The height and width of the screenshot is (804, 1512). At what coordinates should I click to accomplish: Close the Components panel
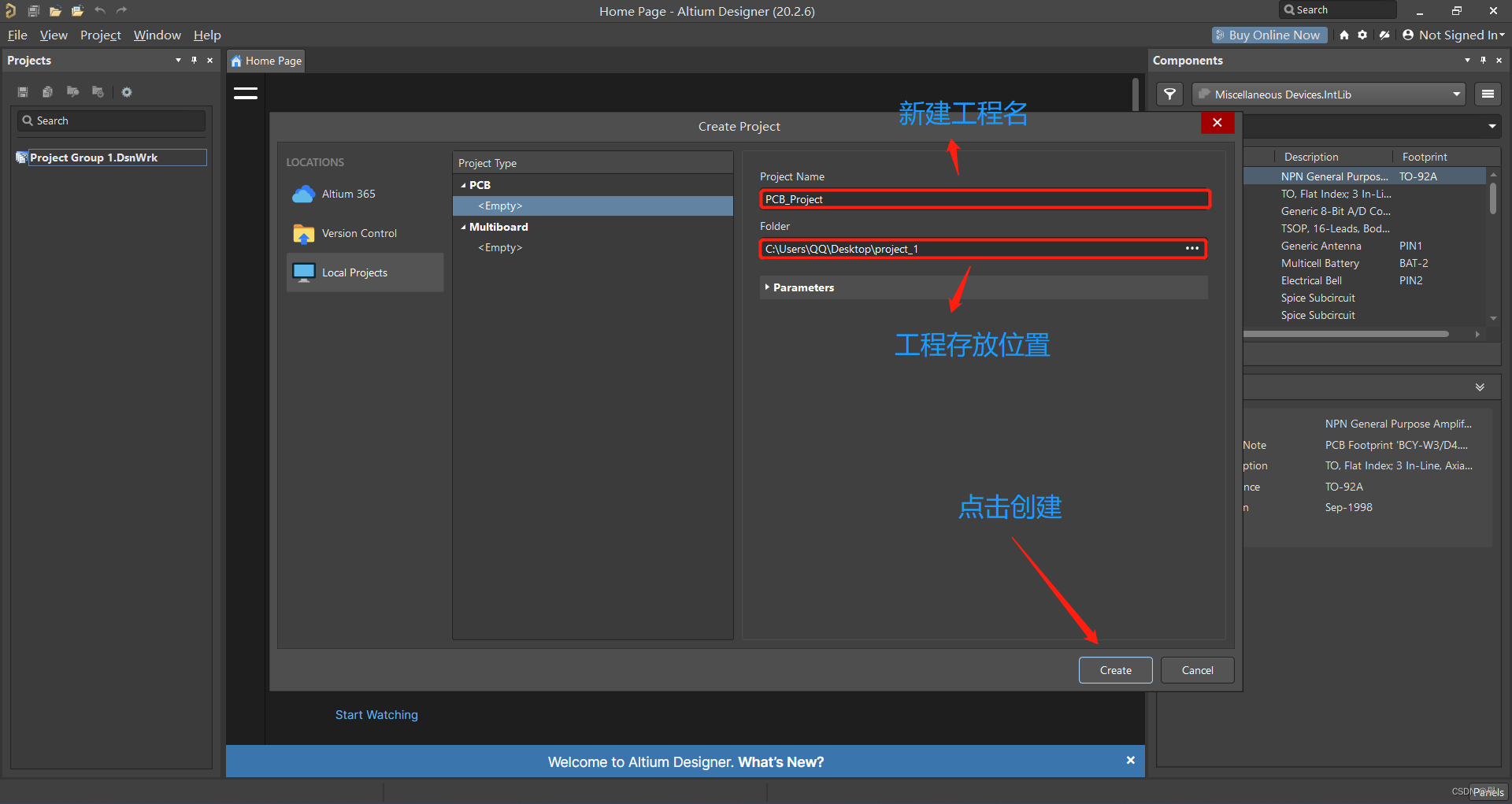(x=1499, y=61)
